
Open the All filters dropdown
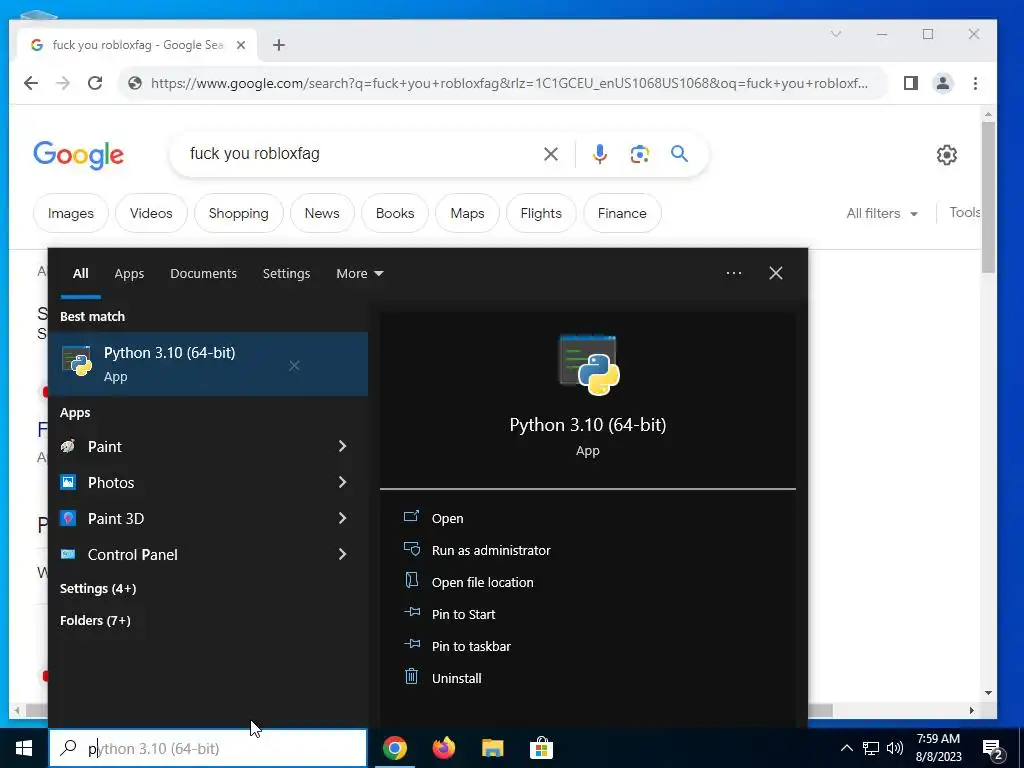[x=882, y=214]
